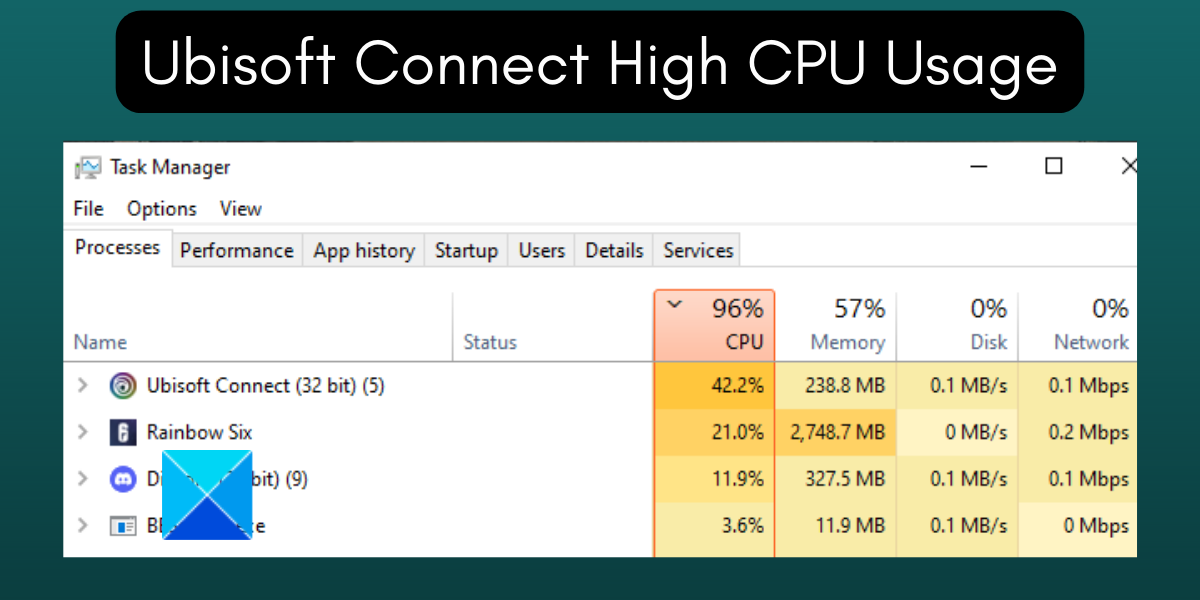Maximize the Task Manager window
1200x600 pixels.
pos(1053,166)
